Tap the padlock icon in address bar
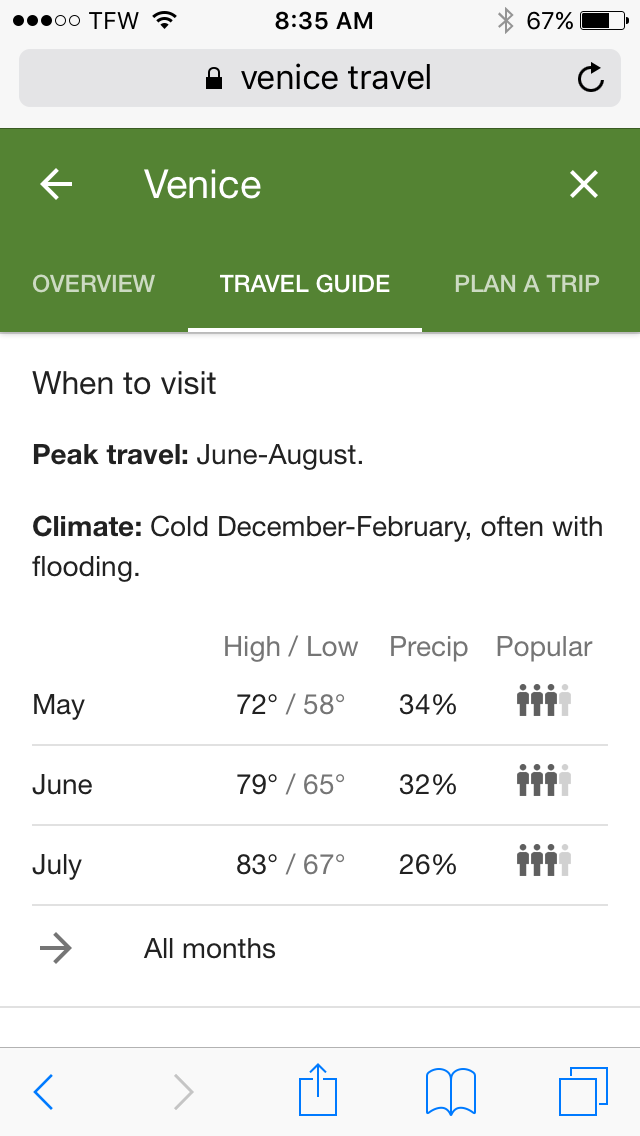The image size is (640, 1136). tap(213, 79)
